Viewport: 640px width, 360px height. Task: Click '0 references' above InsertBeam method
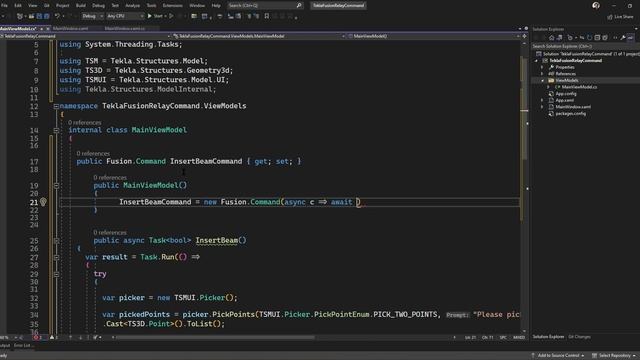pyautogui.click(x=110, y=232)
